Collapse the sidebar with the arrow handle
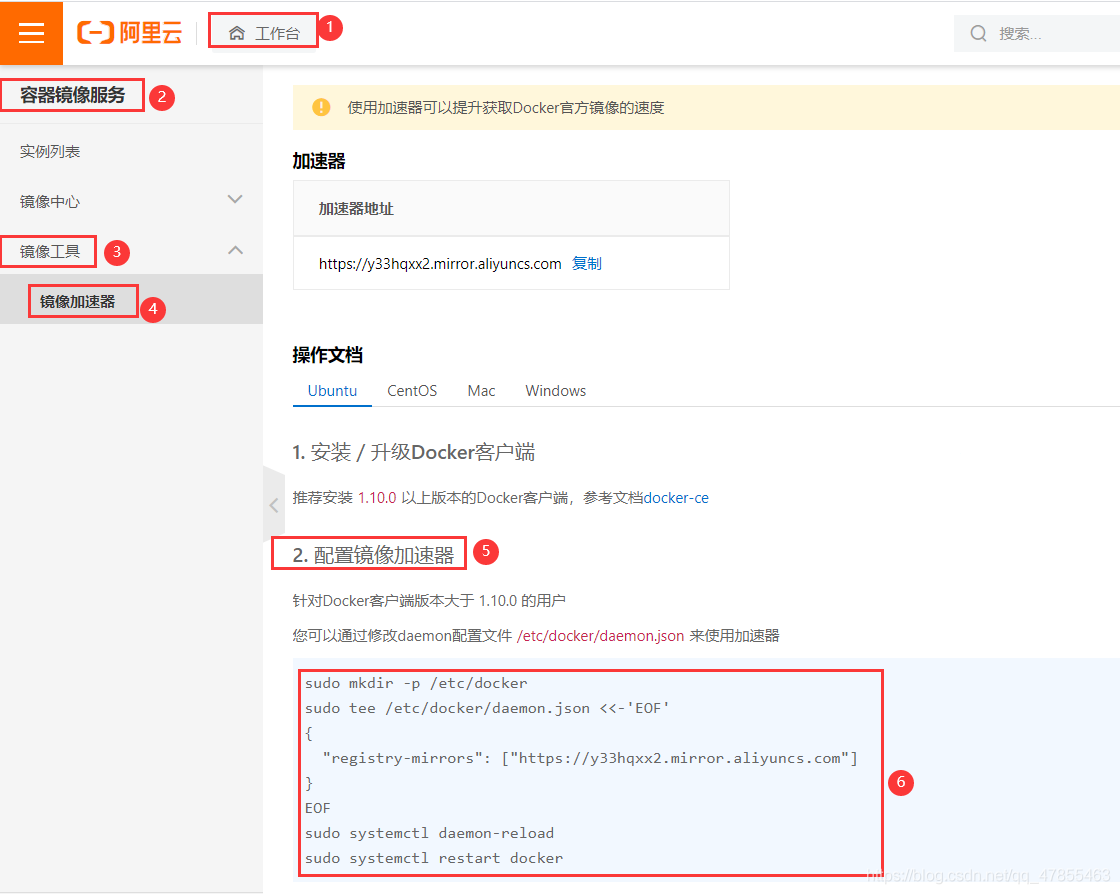Viewport: 1120px width, 894px height. pos(274,506)
